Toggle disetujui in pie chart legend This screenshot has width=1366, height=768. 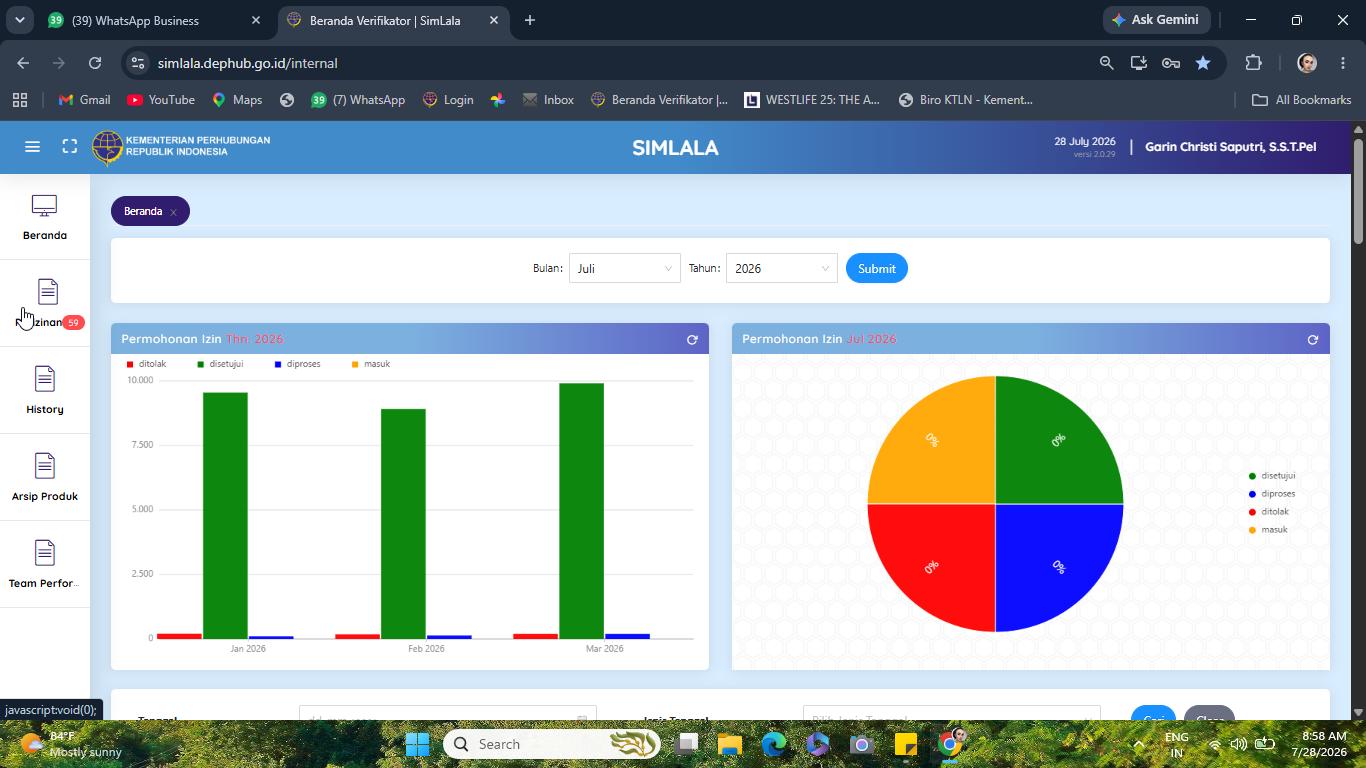(x=1272, y=476)
